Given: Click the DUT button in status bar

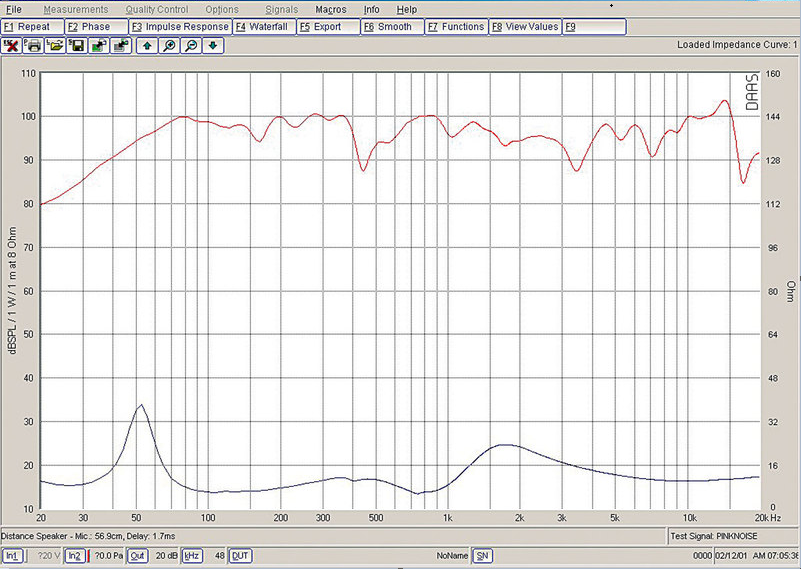Looking at the screenshot, I should [x=241, y=555].
